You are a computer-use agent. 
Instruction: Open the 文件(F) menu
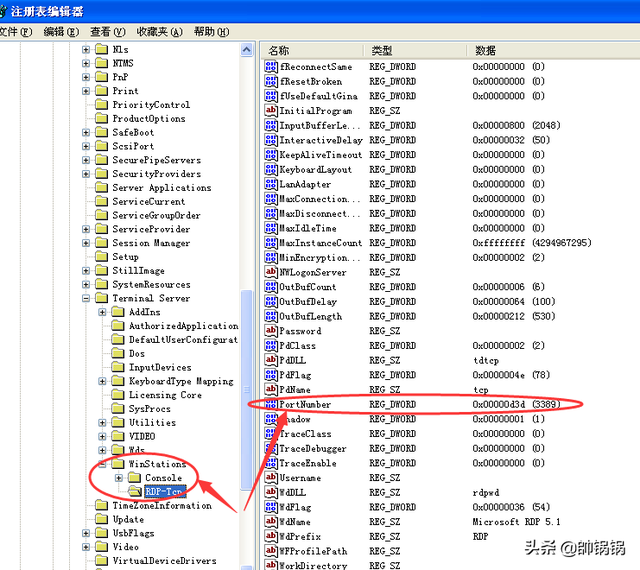click(x=16, y=31)
